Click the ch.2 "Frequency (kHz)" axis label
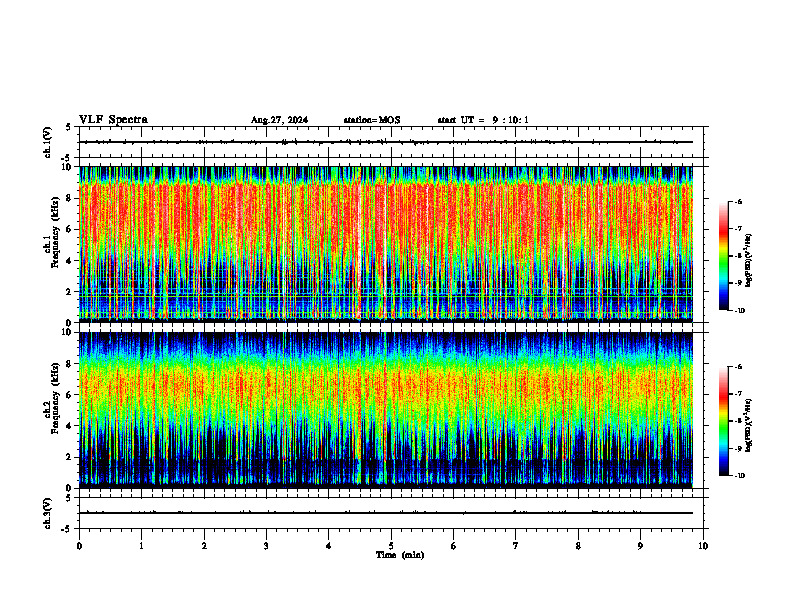The width and height of the screenshot is (792, 612). point(55,398)
